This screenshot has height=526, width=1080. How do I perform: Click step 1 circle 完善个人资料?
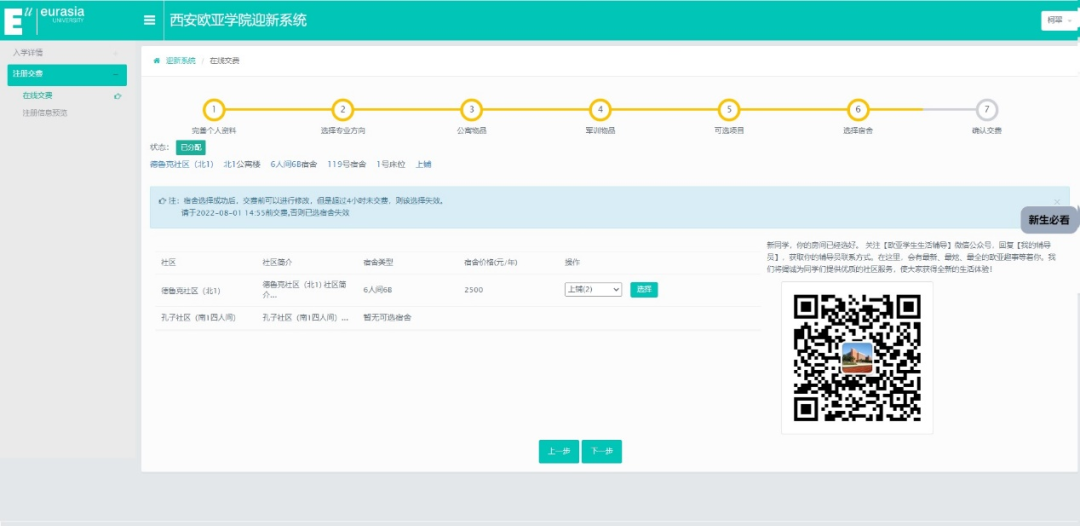tap(214, 110)
